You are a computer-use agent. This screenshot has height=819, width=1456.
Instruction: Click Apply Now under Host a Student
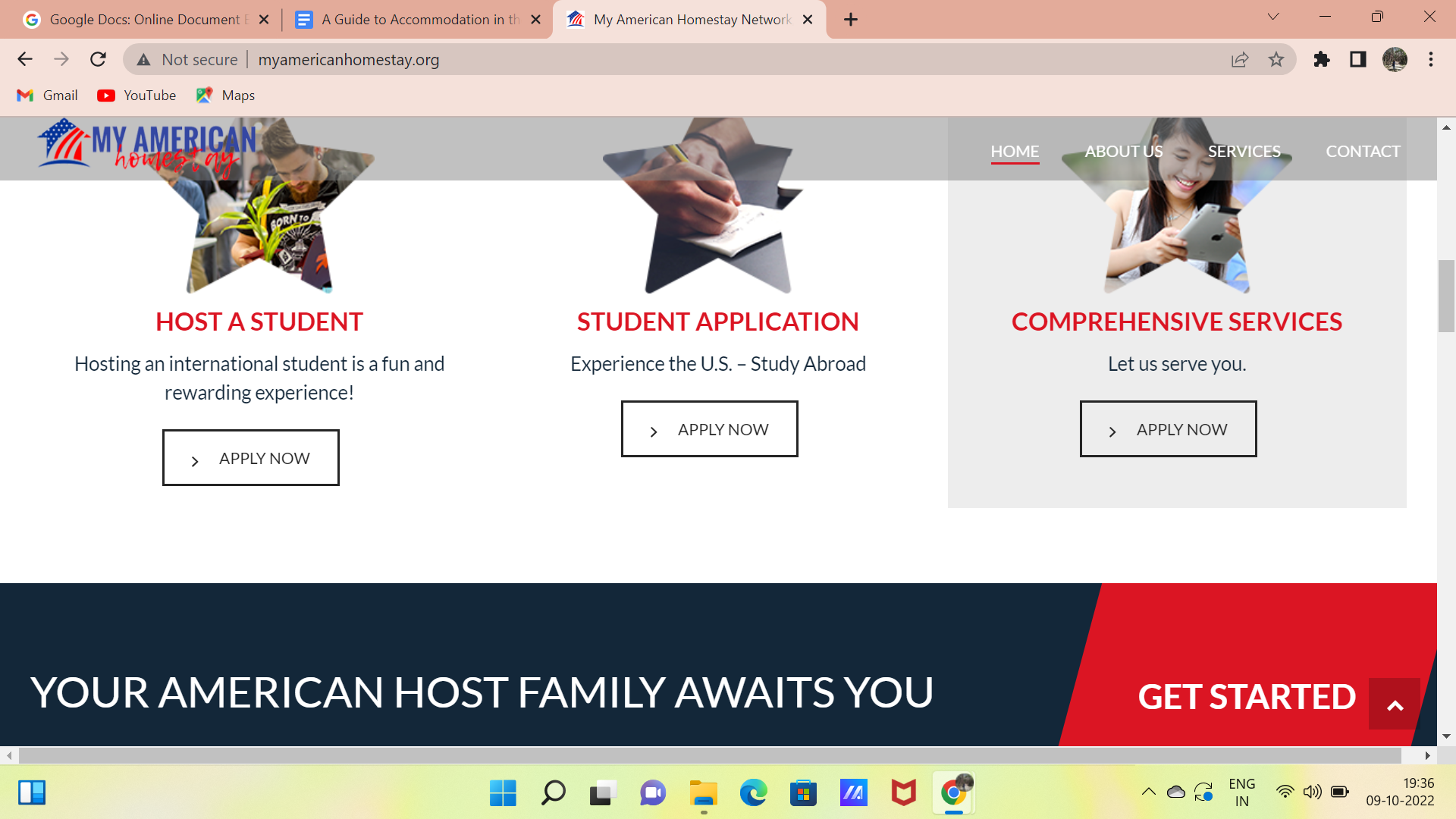[x=250, y=458]
